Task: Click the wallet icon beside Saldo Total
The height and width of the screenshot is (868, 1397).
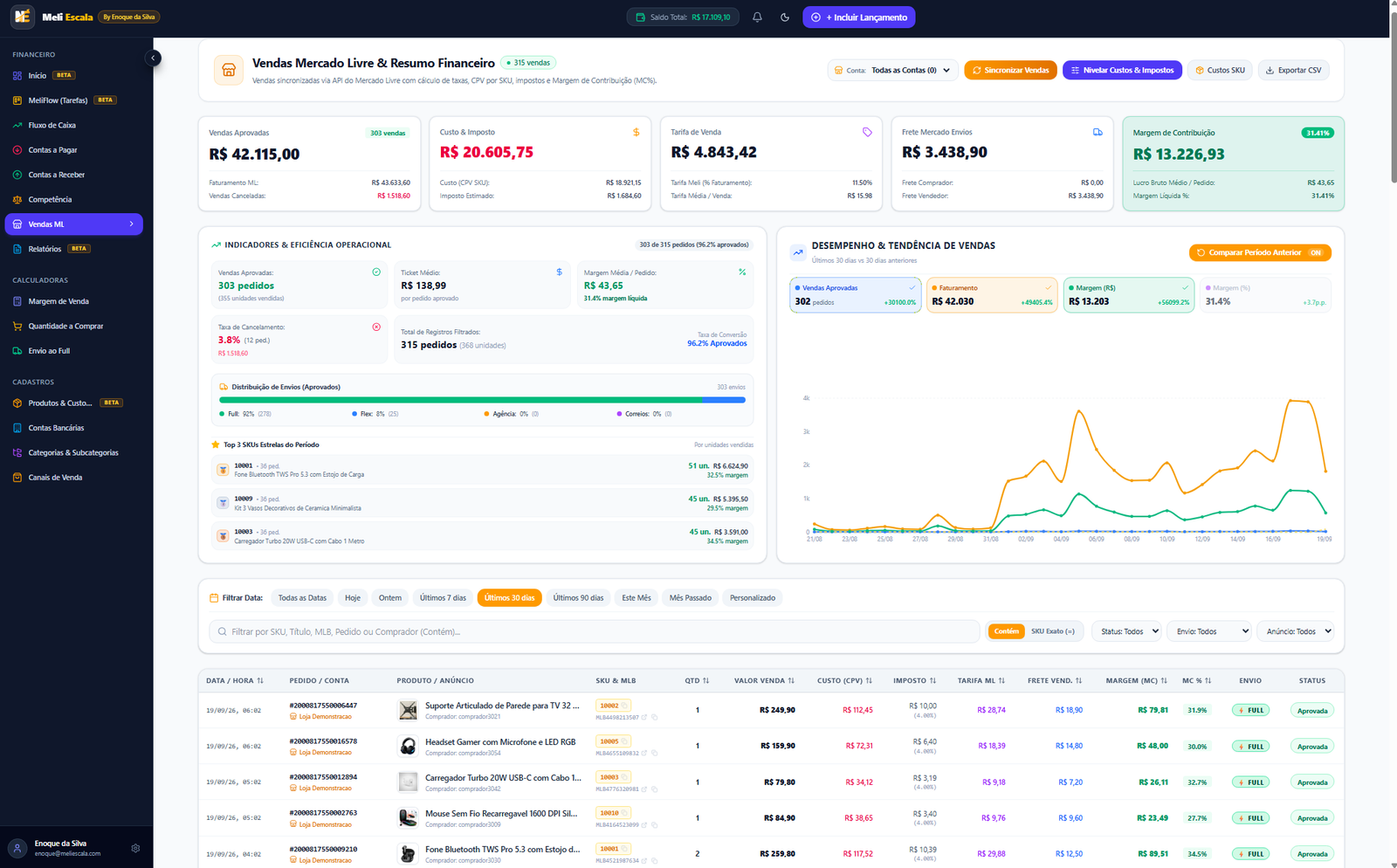Action: pyautogui.click(x=640, y=17)
